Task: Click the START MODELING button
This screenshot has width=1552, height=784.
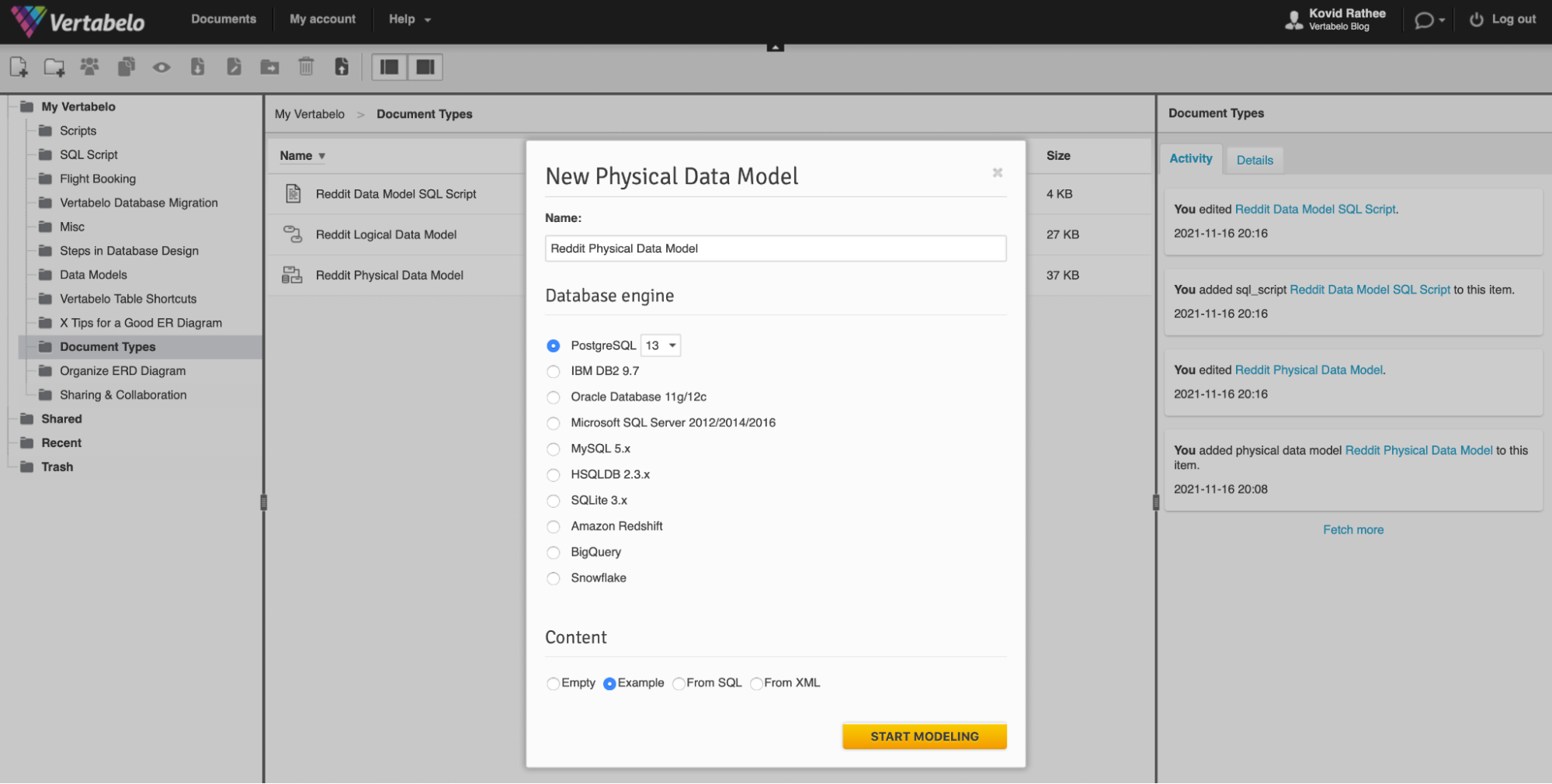Action: pyautogui.click(x=925, y=736)
